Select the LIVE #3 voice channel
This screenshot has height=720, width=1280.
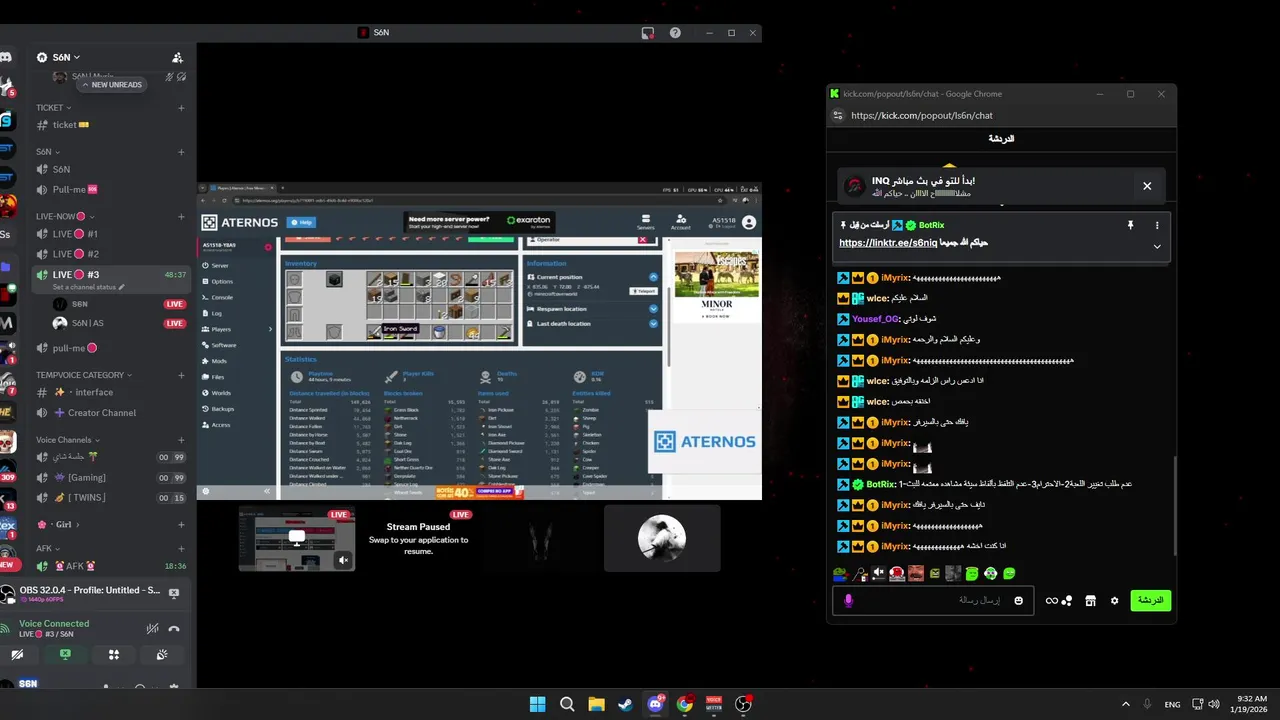click(x=111, y=274)
